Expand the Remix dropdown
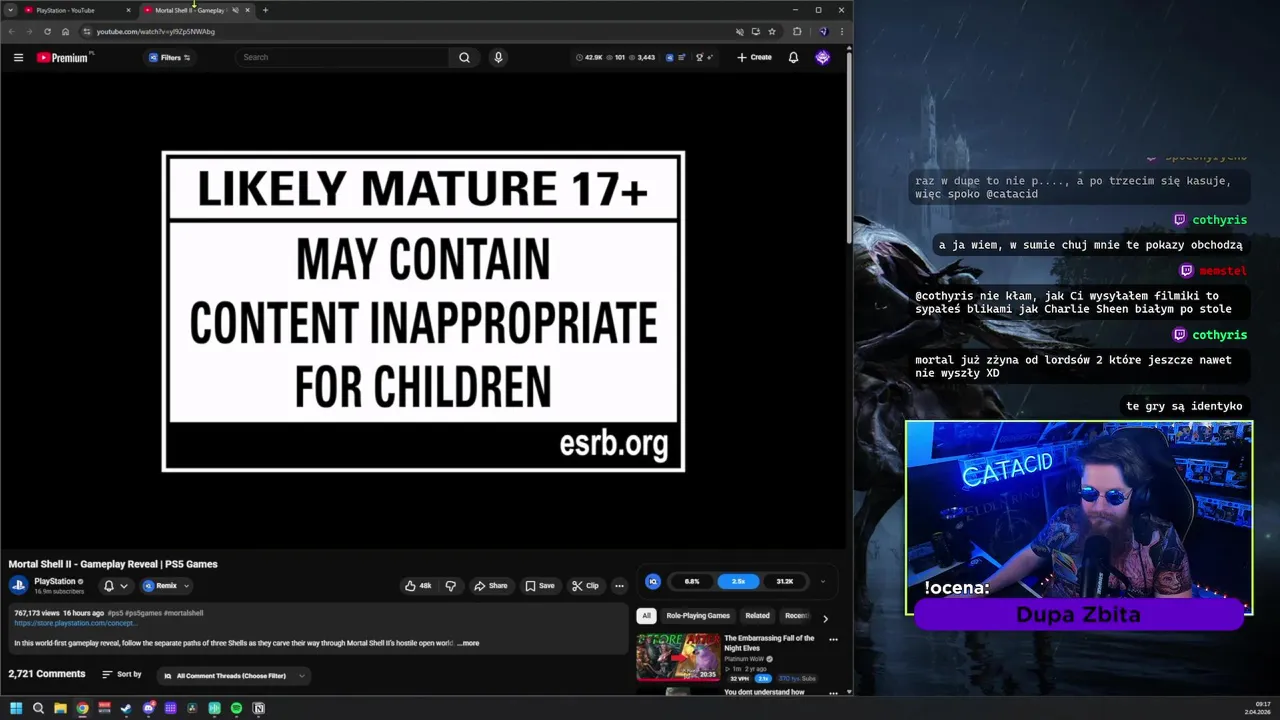Viewport: 1280px width, 720px height. (x=166, y=586)
